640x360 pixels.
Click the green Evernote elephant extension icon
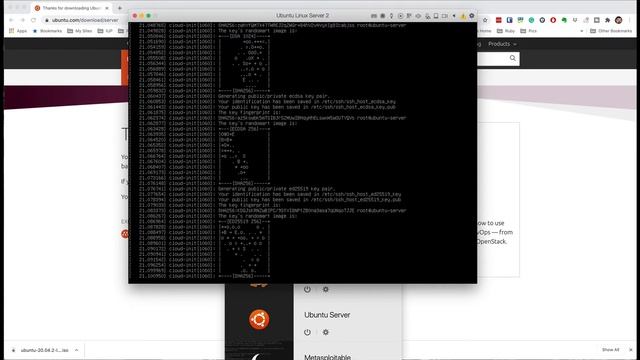pos(564,20)
